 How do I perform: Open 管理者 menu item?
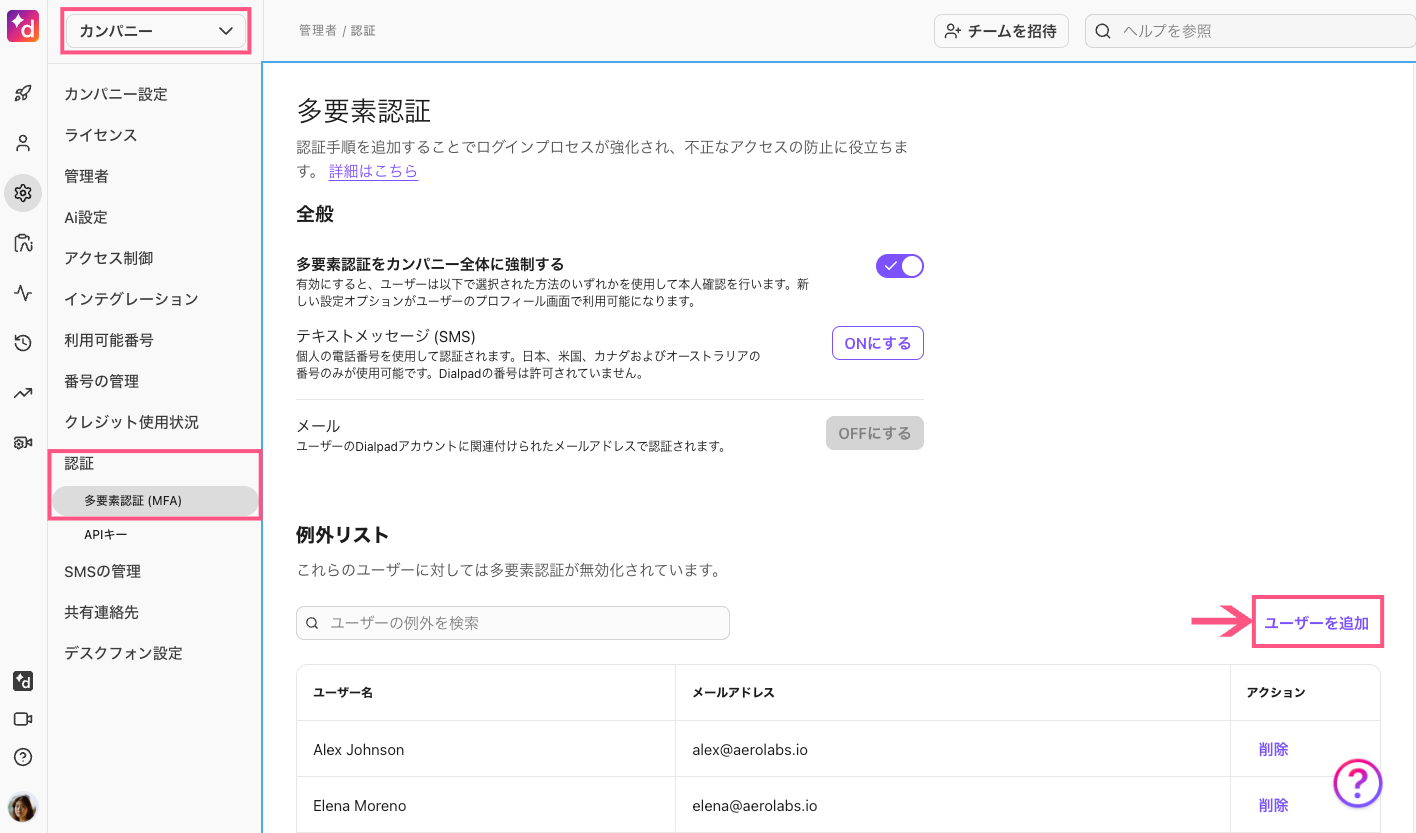(x=86, y=176)
